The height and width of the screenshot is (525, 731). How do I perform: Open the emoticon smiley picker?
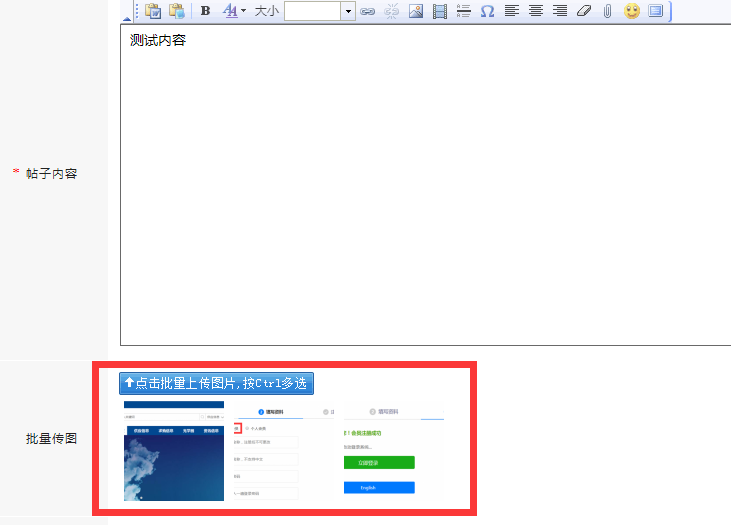[x=631, y=11]
